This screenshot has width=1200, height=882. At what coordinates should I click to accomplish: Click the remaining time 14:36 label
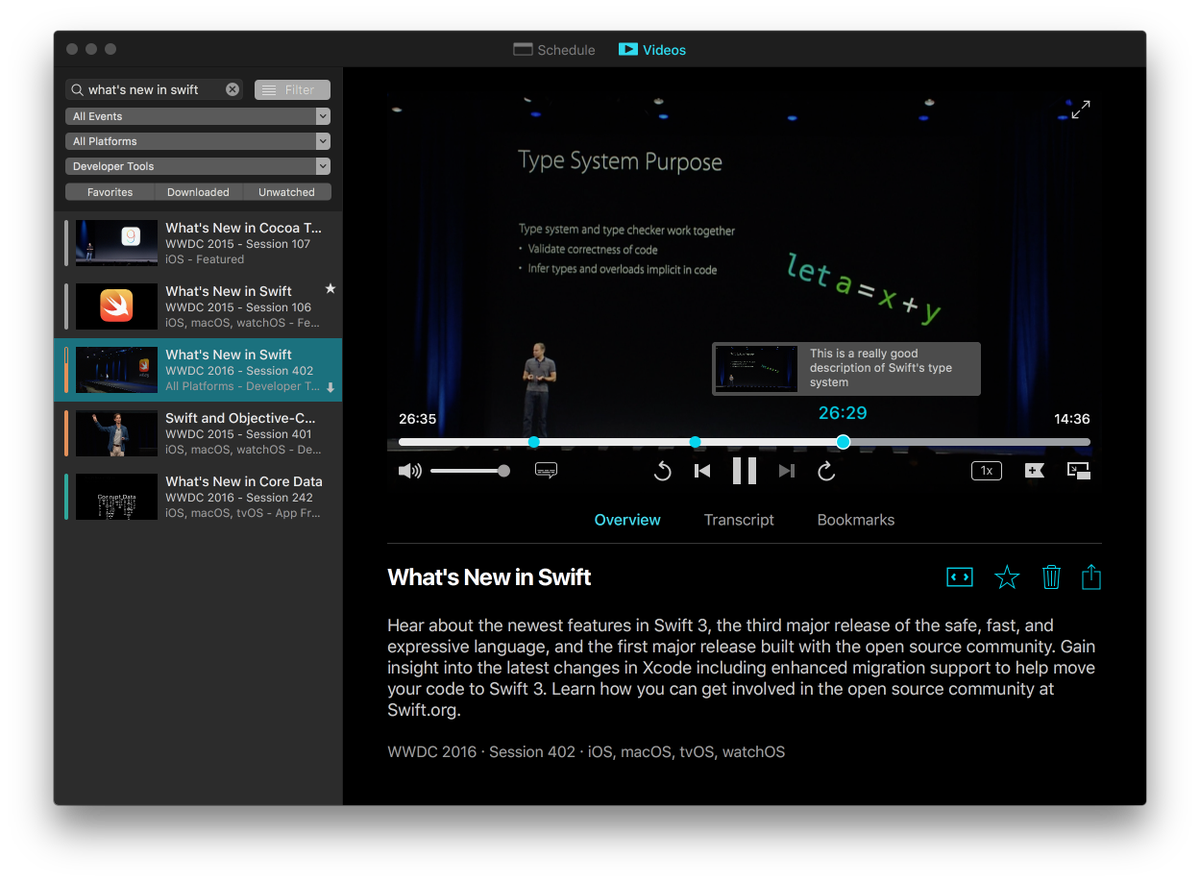tap(1072, 419)
